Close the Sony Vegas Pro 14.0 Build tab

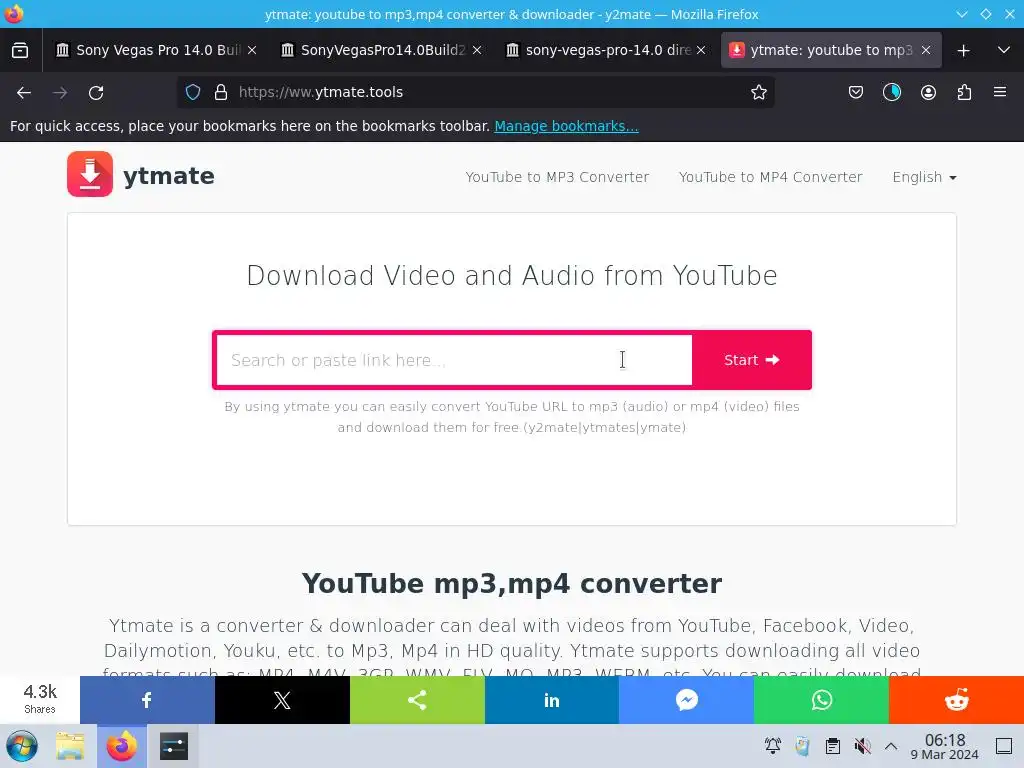(252, 50)
